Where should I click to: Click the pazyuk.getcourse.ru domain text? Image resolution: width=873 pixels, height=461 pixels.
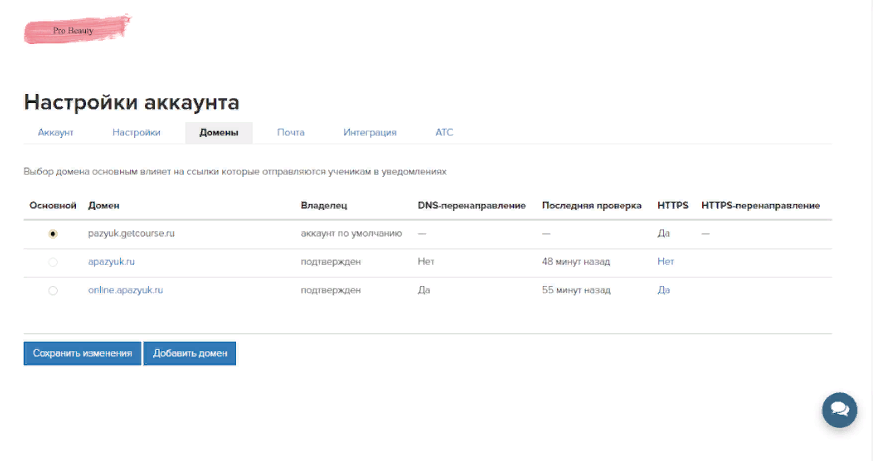pos(131,233)
